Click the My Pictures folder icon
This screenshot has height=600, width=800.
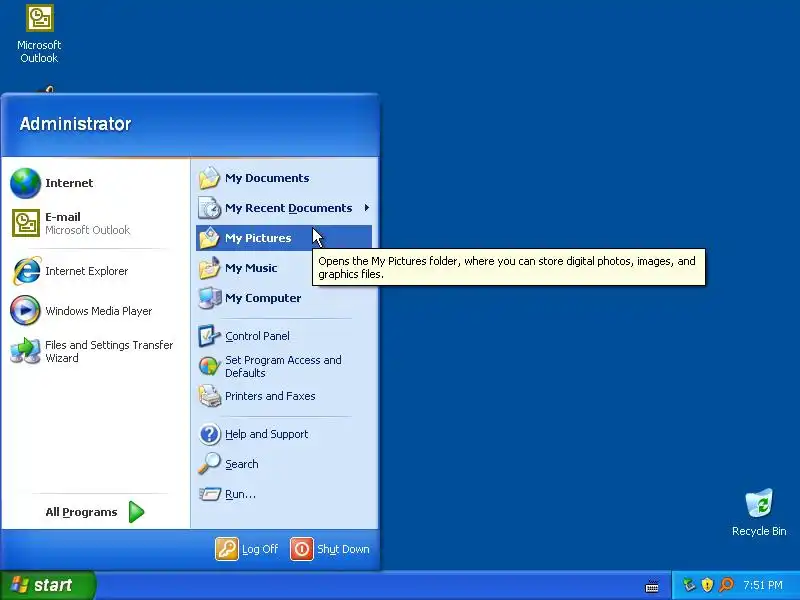209,238
